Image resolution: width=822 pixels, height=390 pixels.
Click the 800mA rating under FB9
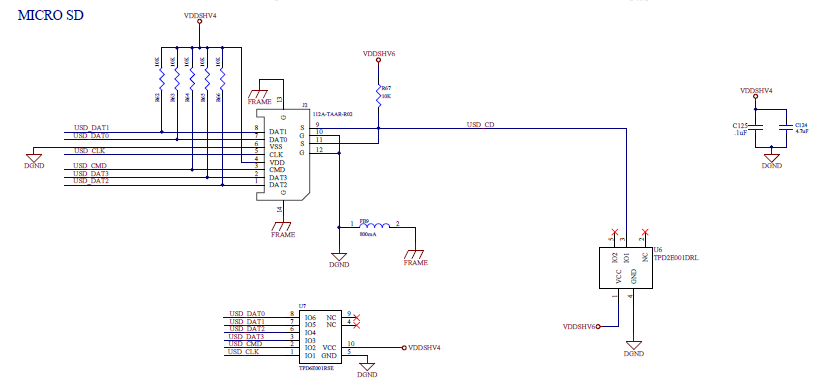(368, 234)
